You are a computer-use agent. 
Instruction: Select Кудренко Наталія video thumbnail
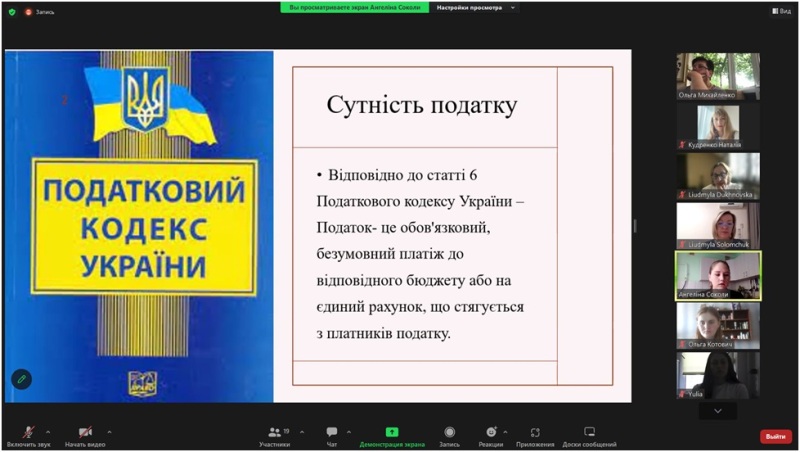coord(718,127)
